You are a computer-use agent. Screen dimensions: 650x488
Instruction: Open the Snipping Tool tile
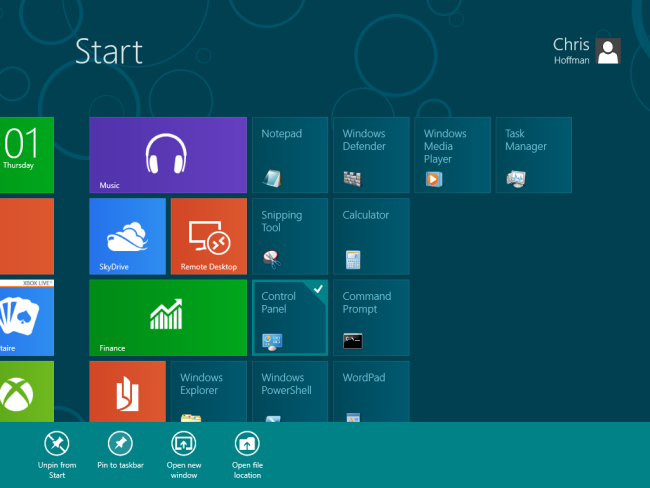click(290, 236)
